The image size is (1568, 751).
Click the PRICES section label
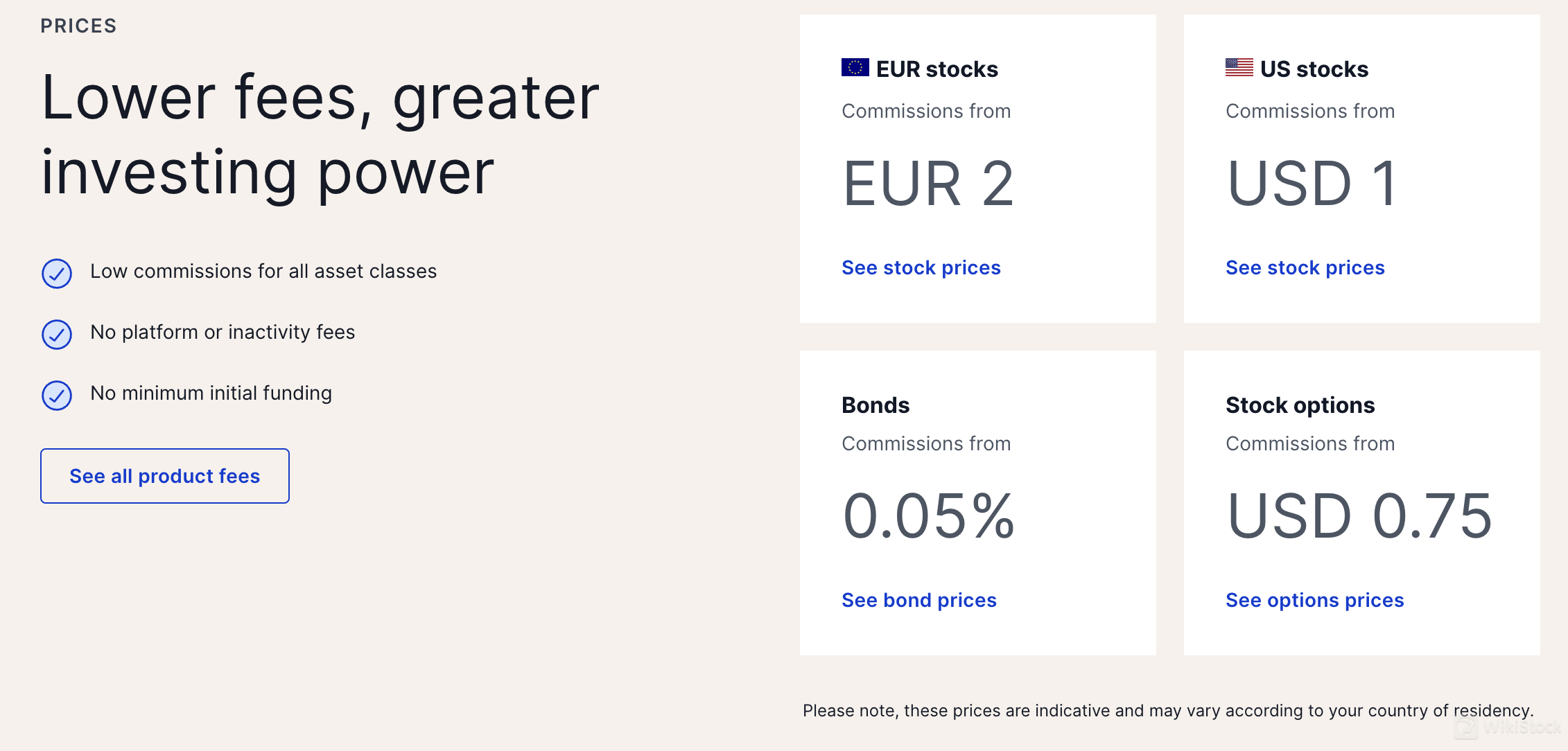point(78,26)
